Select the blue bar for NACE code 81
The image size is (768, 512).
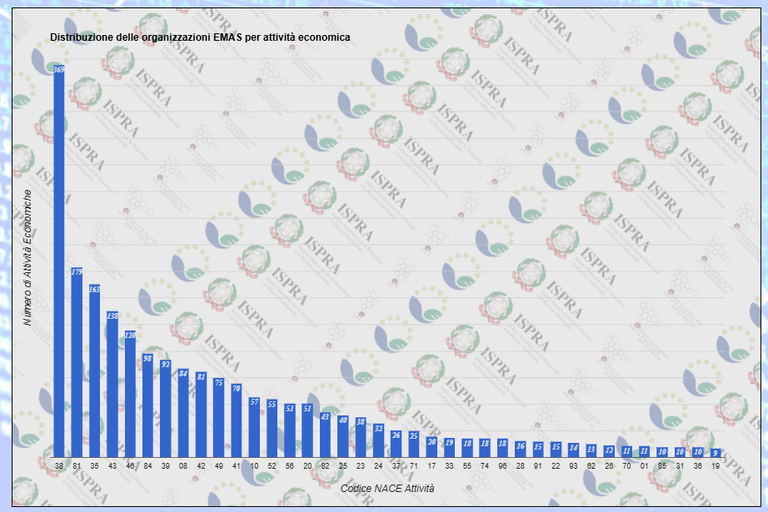point(76,362)
